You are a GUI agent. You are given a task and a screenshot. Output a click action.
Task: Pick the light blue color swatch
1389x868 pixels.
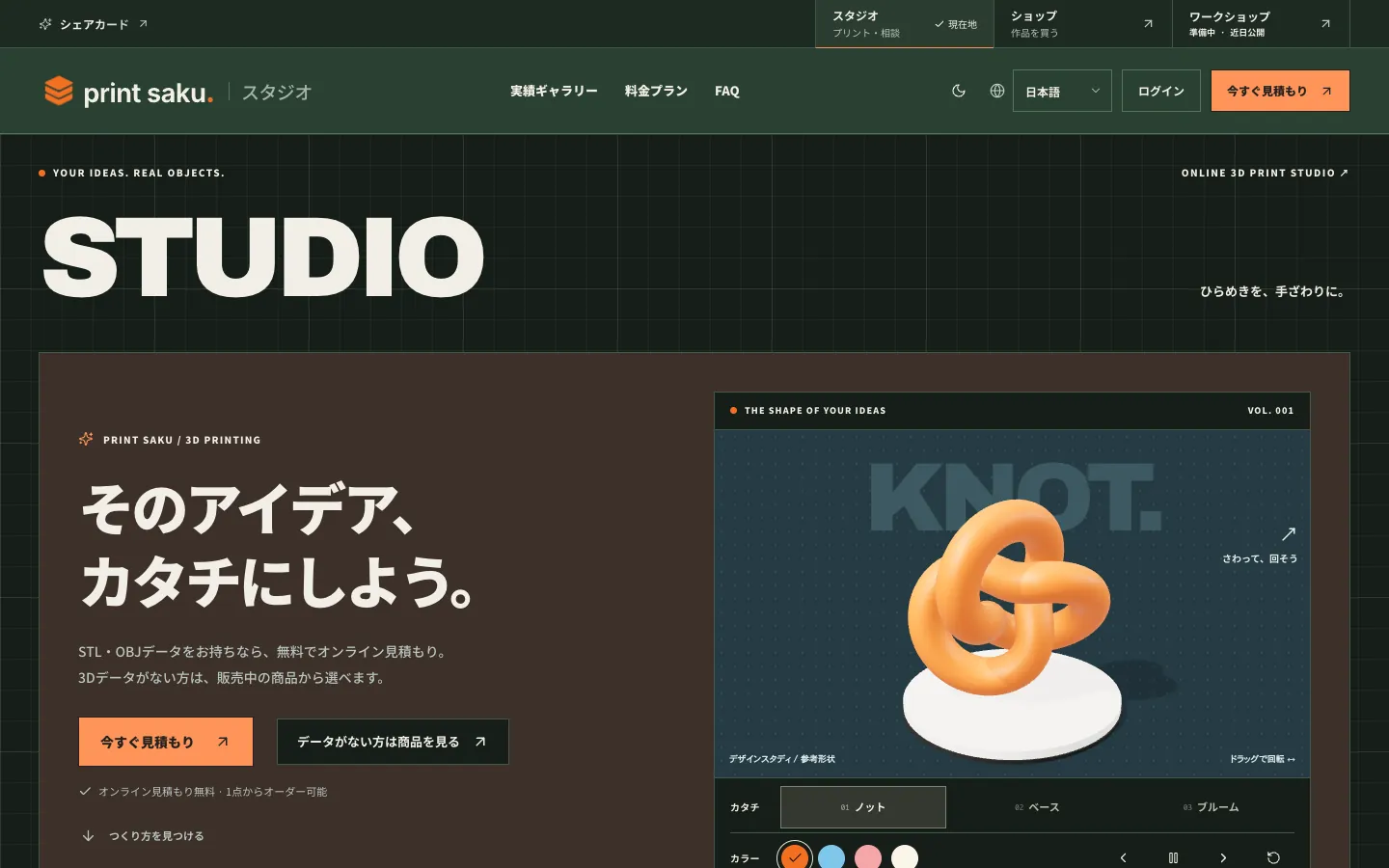[x=831, y=857]
